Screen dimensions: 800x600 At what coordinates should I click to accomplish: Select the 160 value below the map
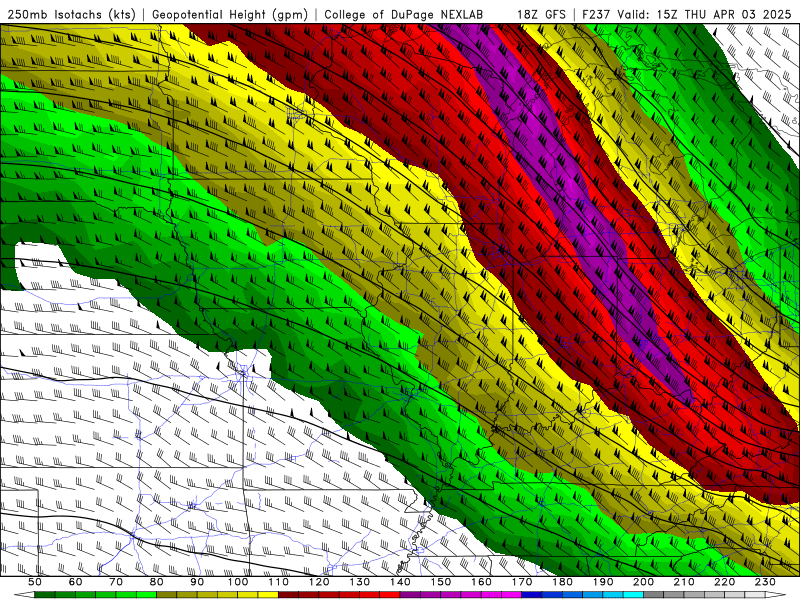[481, 582]
